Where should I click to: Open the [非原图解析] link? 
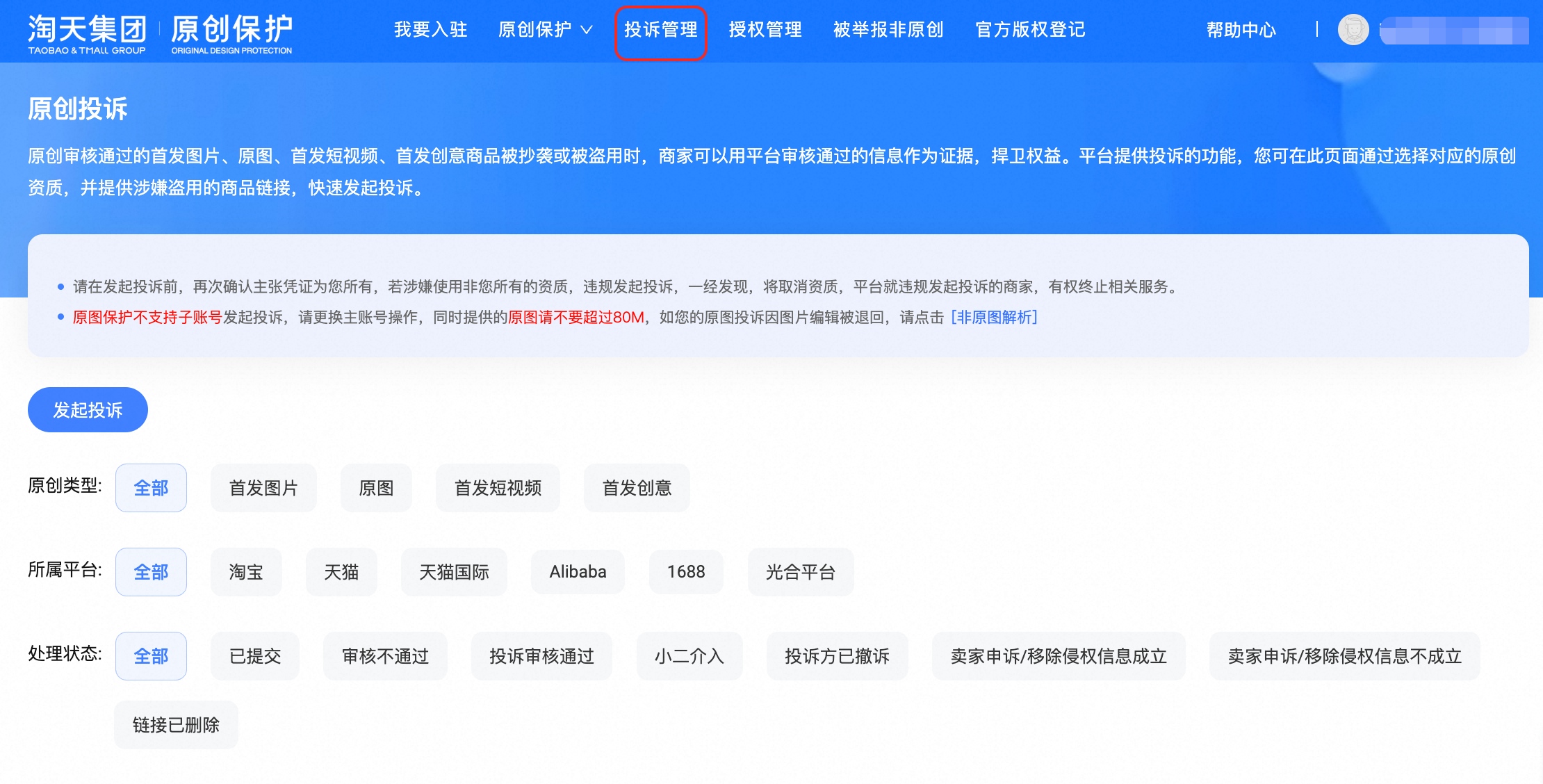tap(994, 318)
